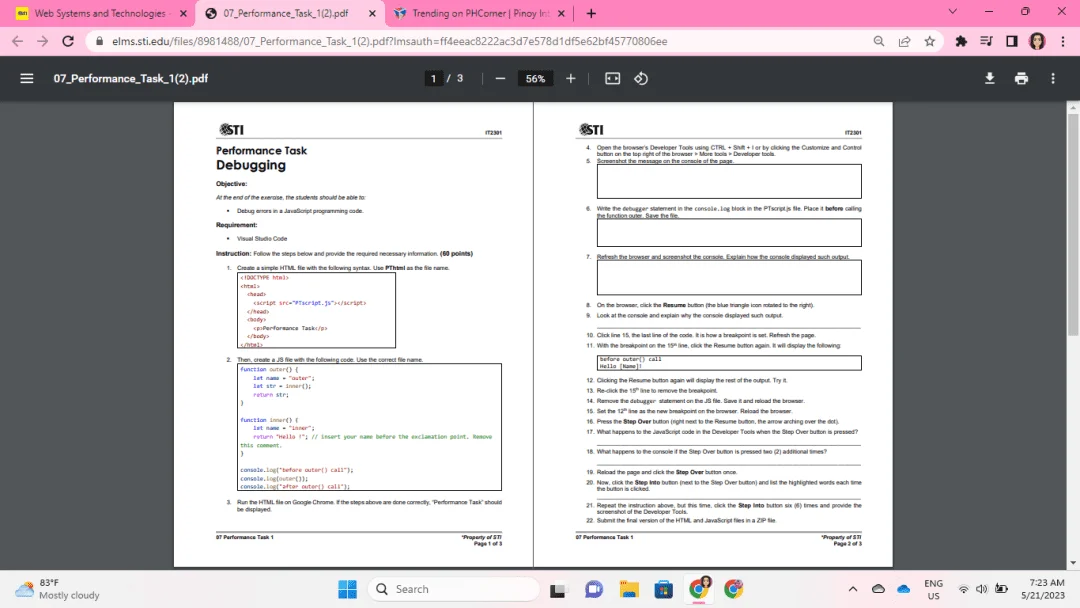Click the vertical scrollbar of the PDF

click(x=1073, y=225)
